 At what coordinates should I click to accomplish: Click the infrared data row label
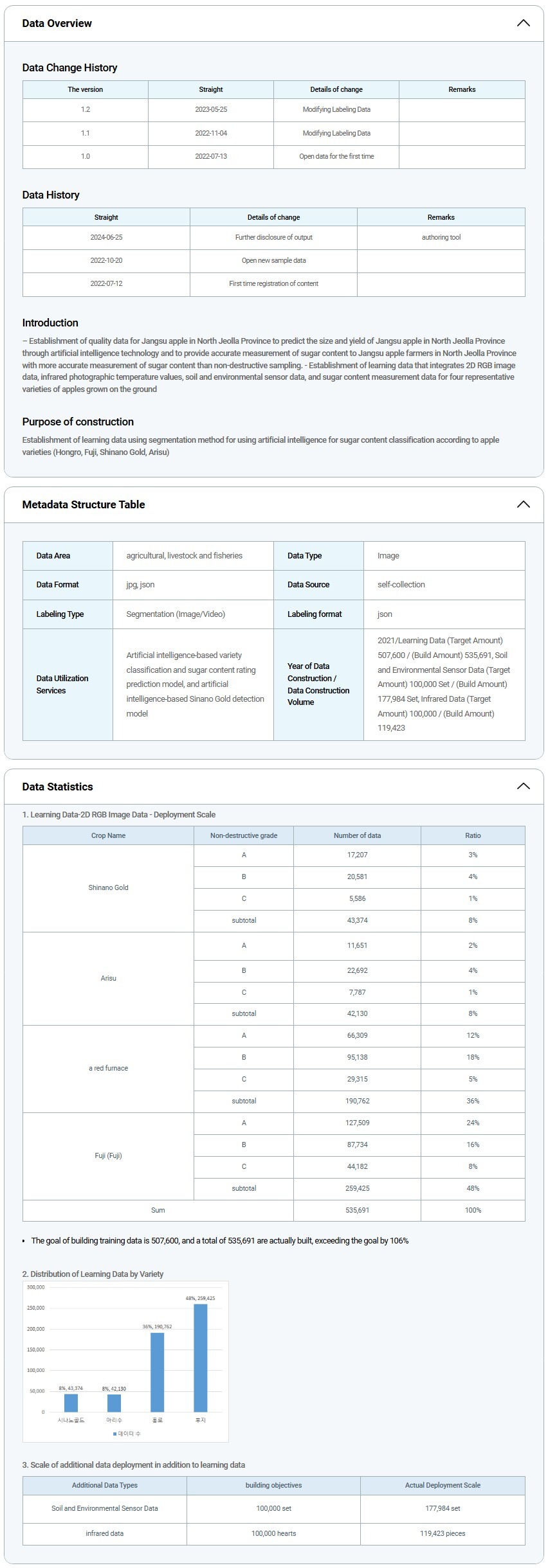(104, 1533)
